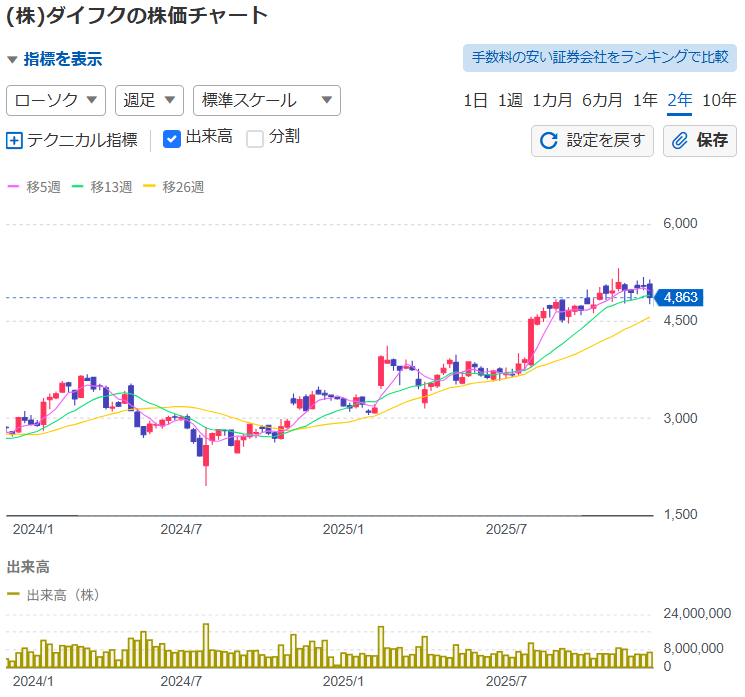745x697 pixels.
Task: Enable the 分割 checkbox
Action: click(255, 139)
